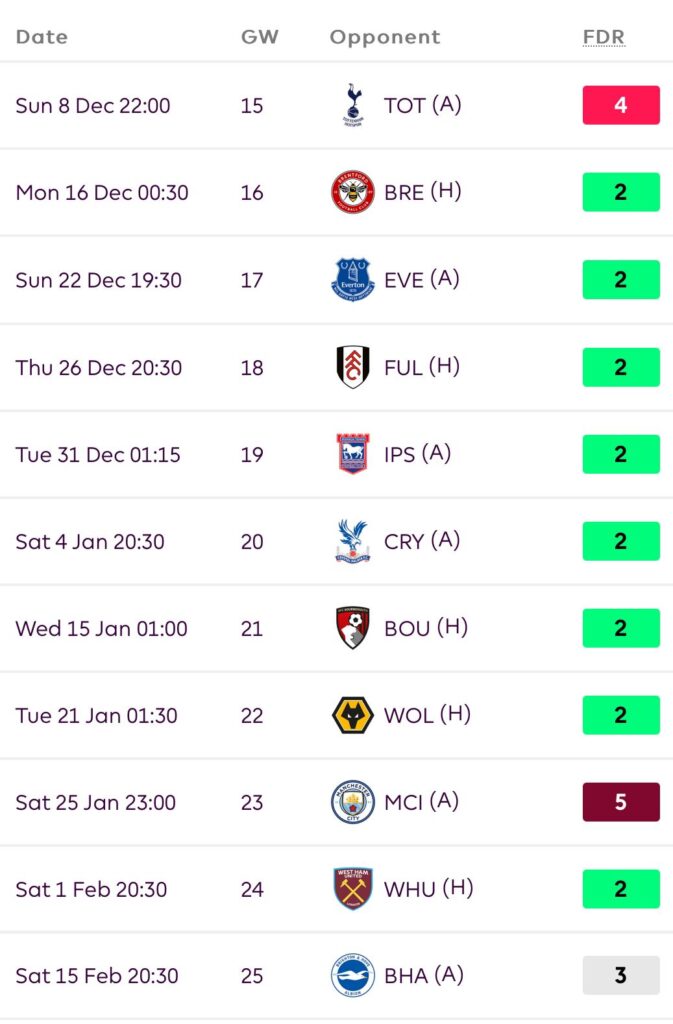Click the Tottenham club crest icon
This screenshot has height=1024, width=673.
tap(352, 105)
